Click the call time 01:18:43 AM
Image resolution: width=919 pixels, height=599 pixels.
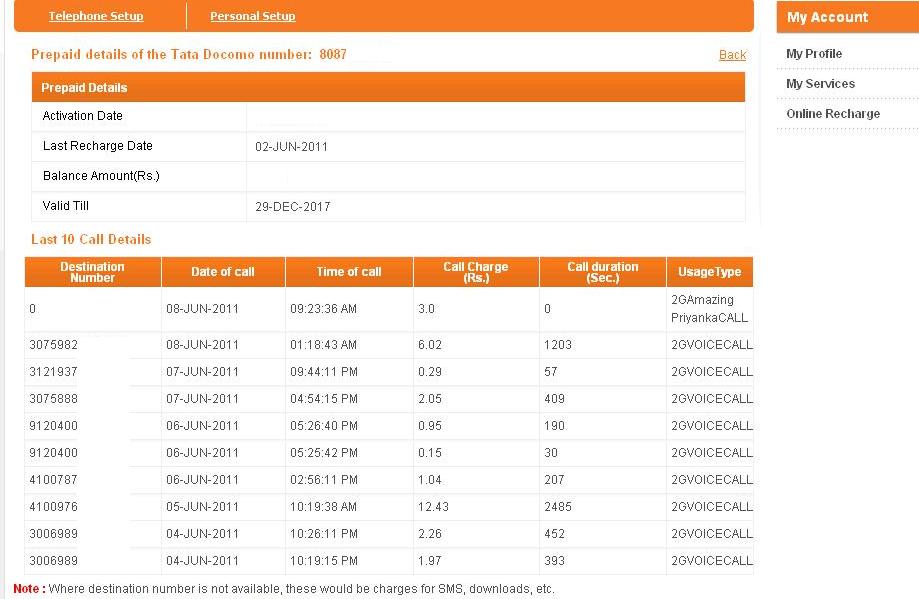click(324, 345)
